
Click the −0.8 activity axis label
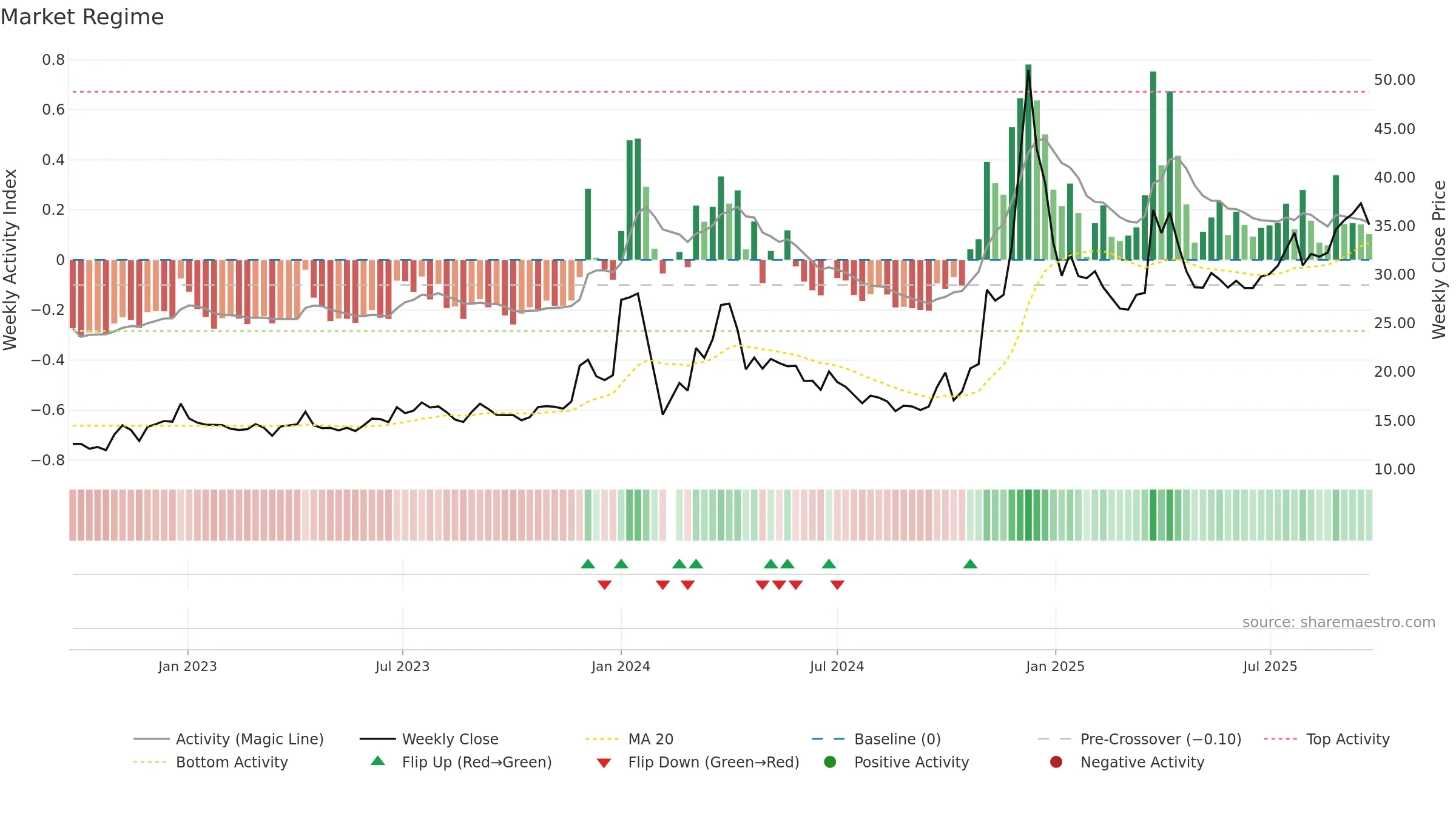[48, 460]
